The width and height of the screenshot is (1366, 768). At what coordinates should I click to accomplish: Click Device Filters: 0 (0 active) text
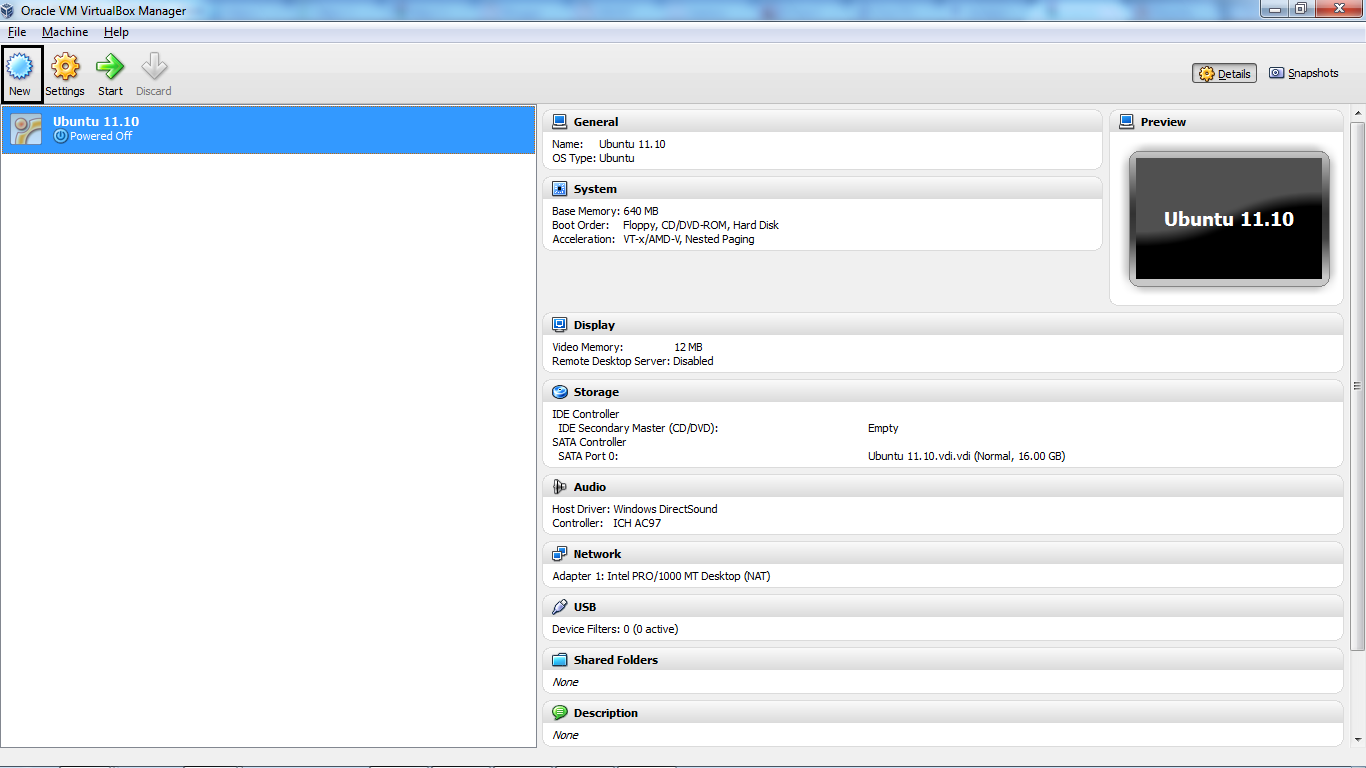[615, 629]
